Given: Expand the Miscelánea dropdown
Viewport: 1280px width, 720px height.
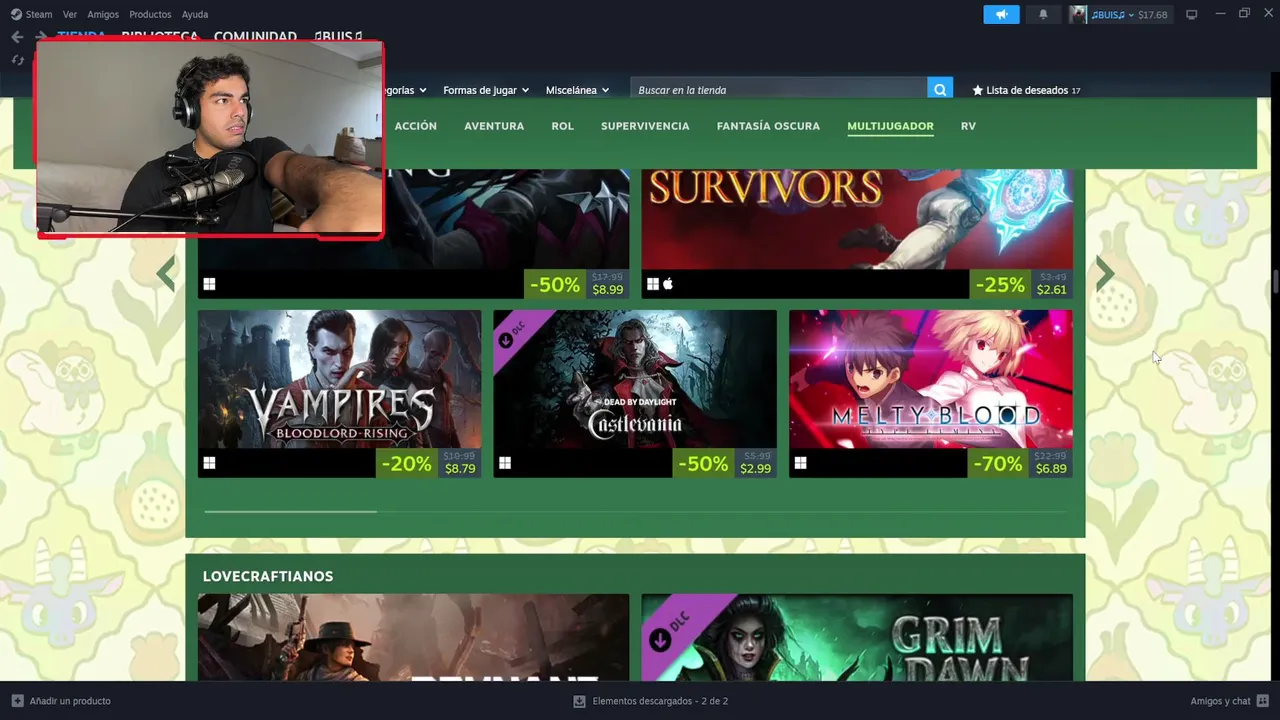Looking at the screenshot, I should pyautogui.click(x=577, y=90).
